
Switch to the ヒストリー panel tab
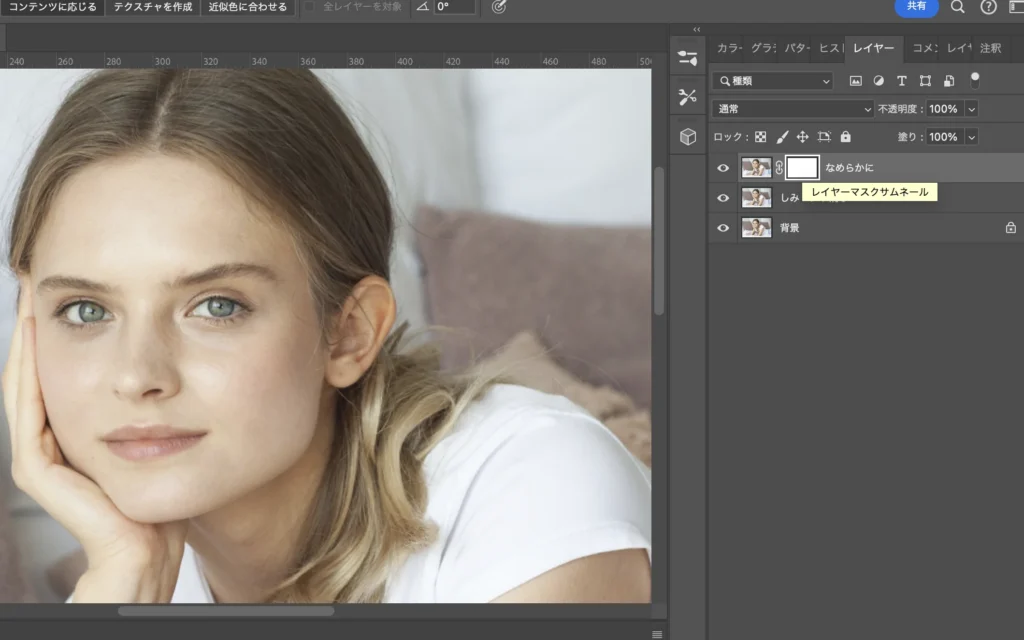tap(828, 48)
